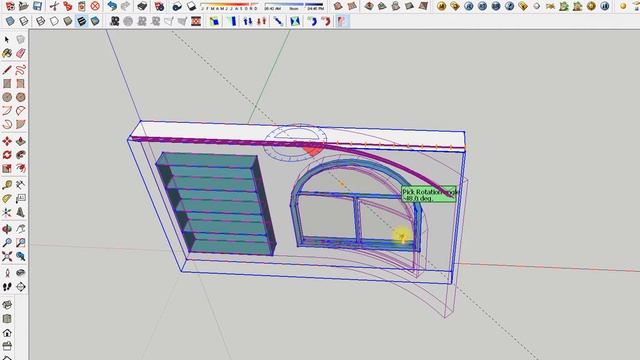
Task: Select the Orbit tool
Action: point(7,229)
